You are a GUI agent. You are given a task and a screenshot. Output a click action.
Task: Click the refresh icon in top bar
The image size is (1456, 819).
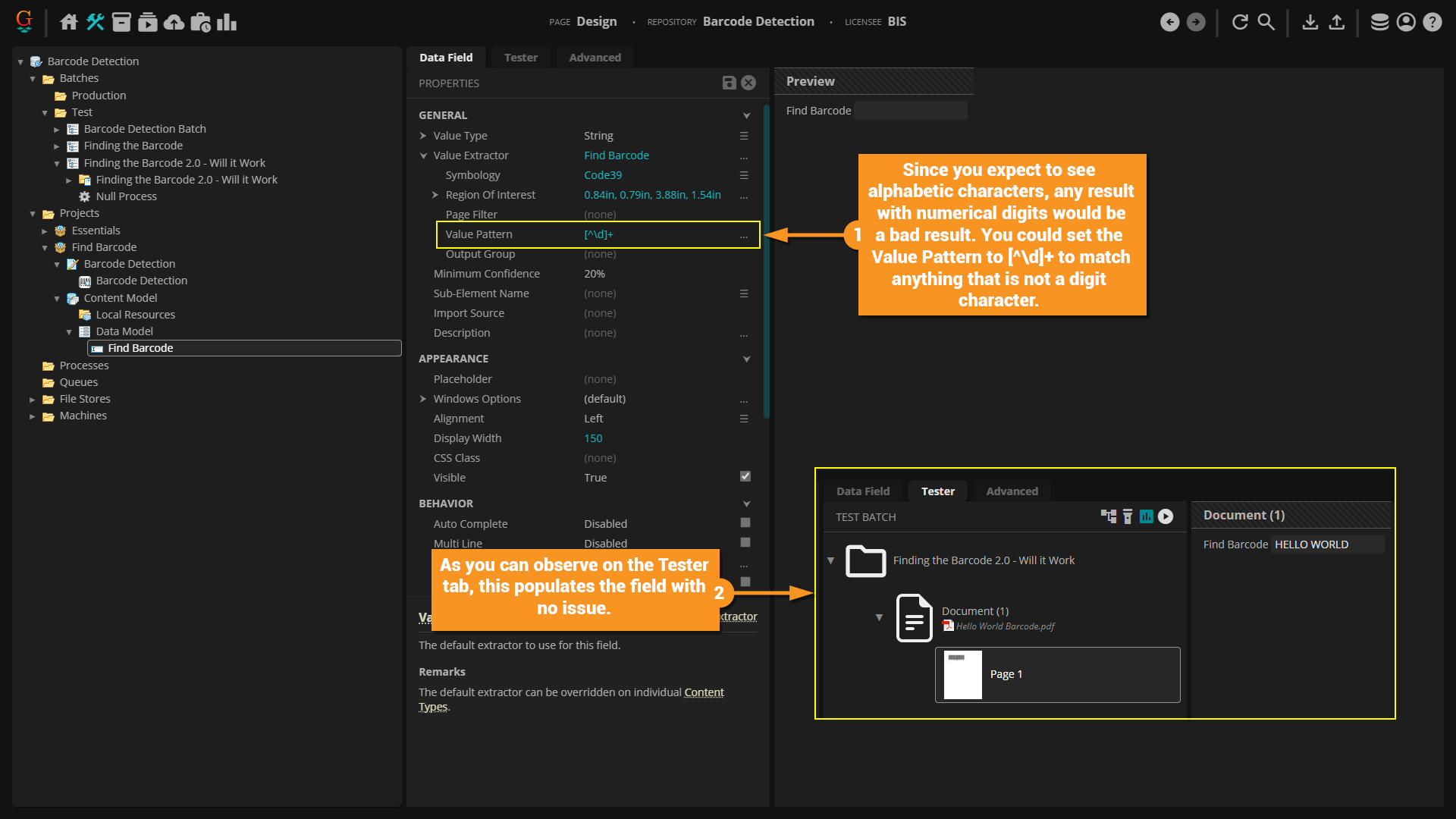[x=1240, y=22]
